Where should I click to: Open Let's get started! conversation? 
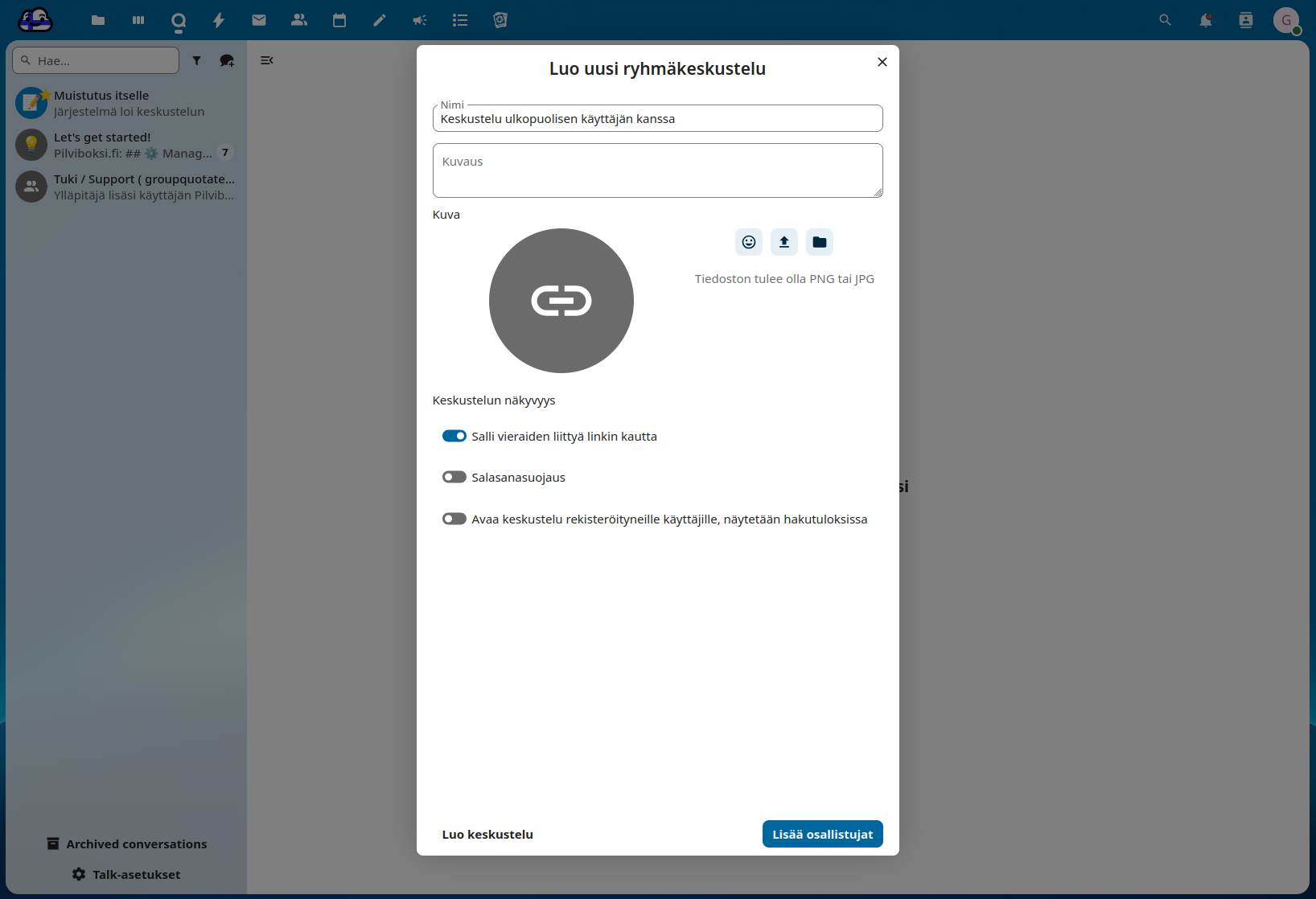[x=126, y=145]
